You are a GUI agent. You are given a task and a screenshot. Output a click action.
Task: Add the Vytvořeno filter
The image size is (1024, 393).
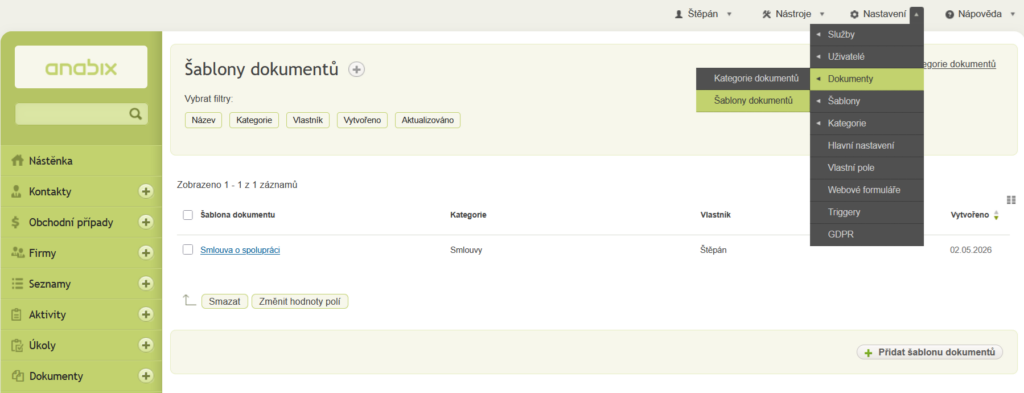[x=362, y=120]
